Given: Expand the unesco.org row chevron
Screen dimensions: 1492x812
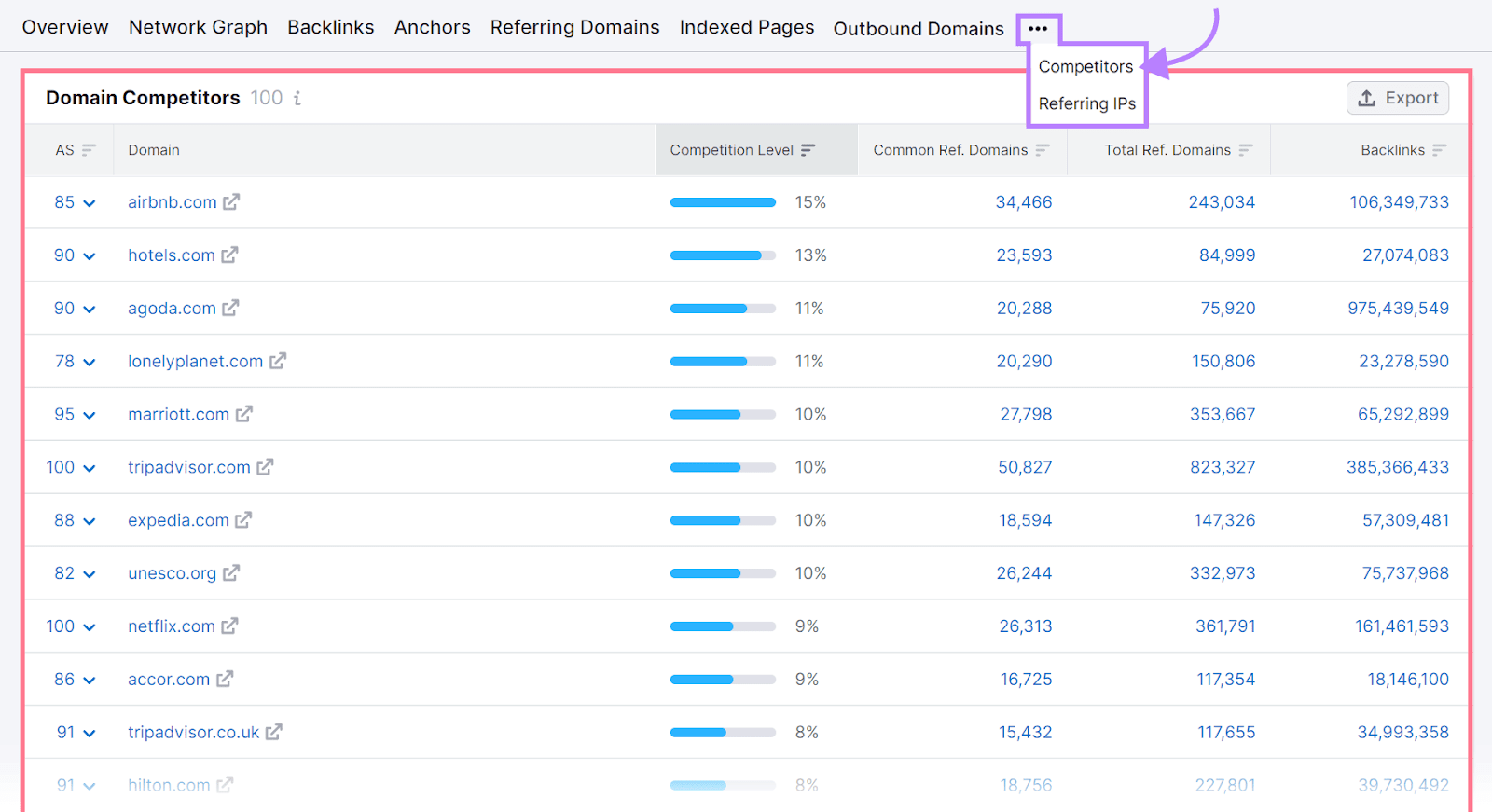Looking at the screenshot, I should point(90,575).
